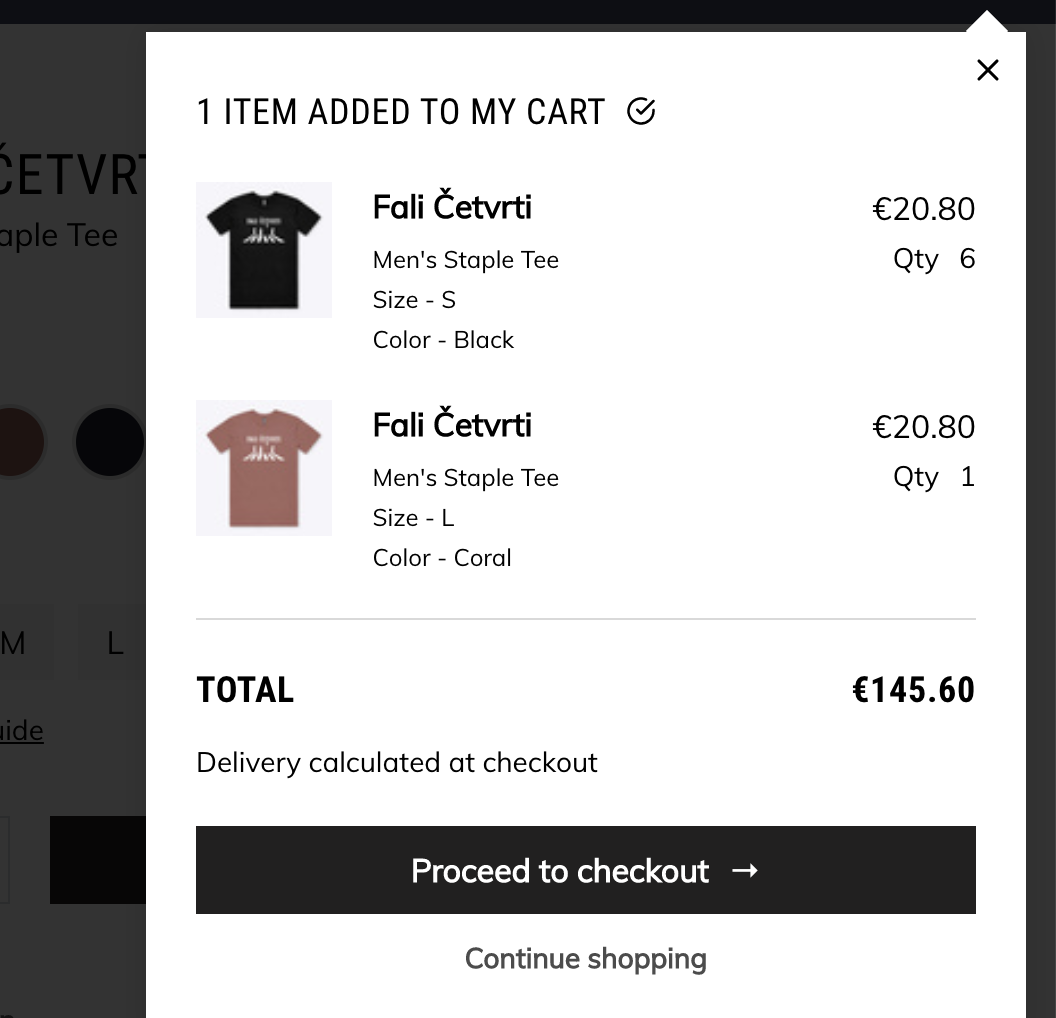Click the TOTAL €145.60 amount
This screenshot has height=1018, width=1056.
pos(912,689)
